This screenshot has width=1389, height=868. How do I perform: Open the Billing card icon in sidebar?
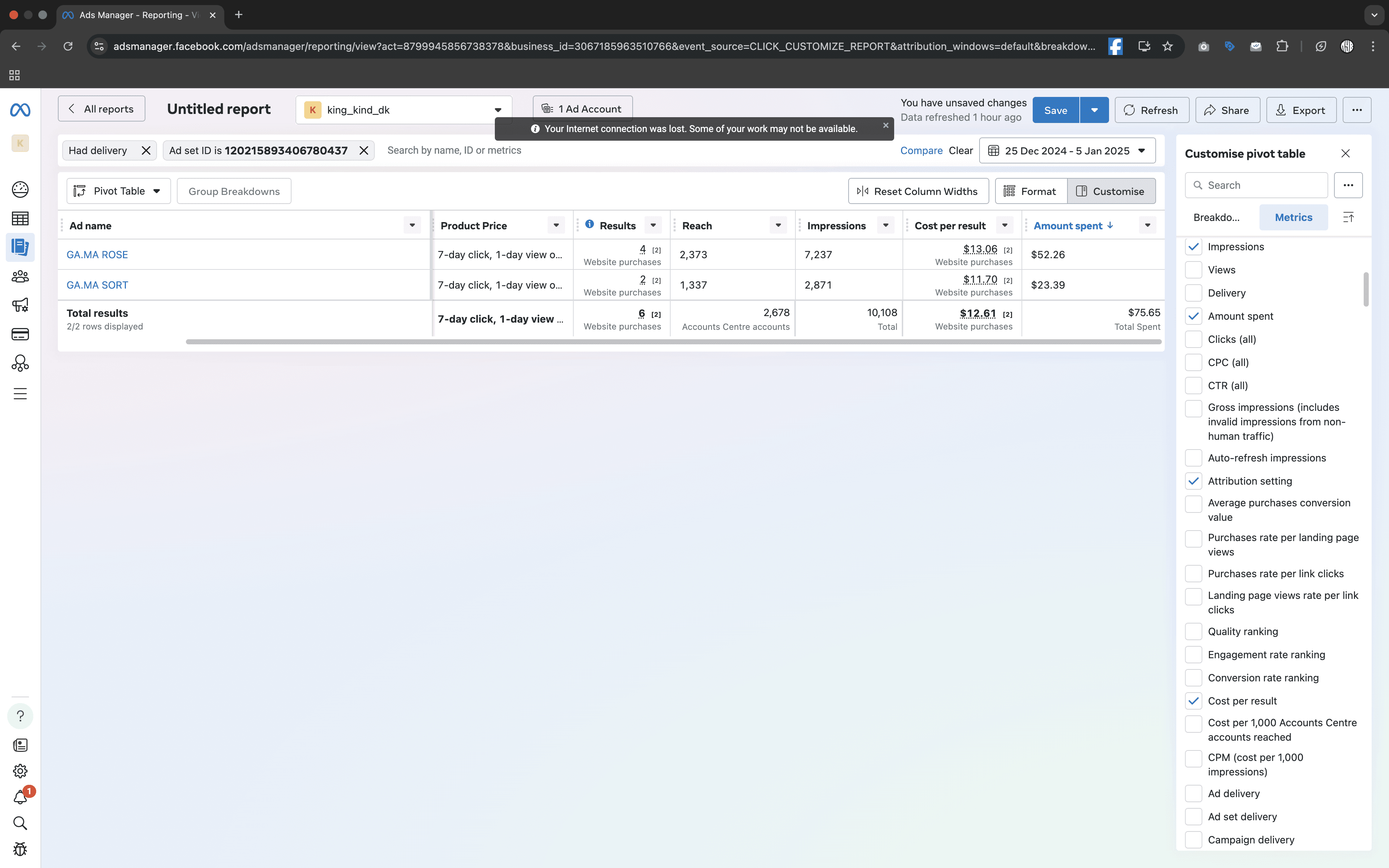click(x=20, y=334)
